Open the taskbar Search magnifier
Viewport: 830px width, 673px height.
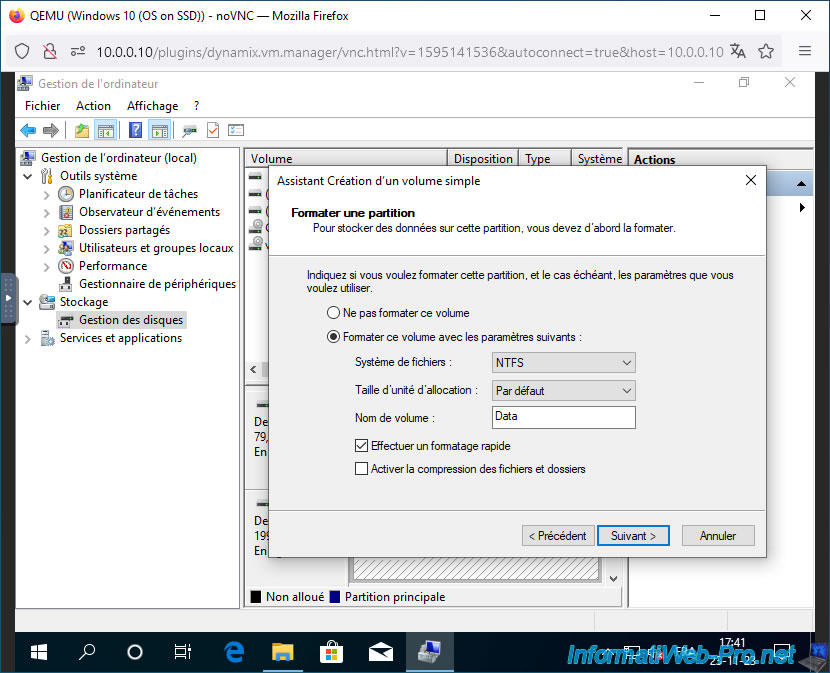point(87,652)
